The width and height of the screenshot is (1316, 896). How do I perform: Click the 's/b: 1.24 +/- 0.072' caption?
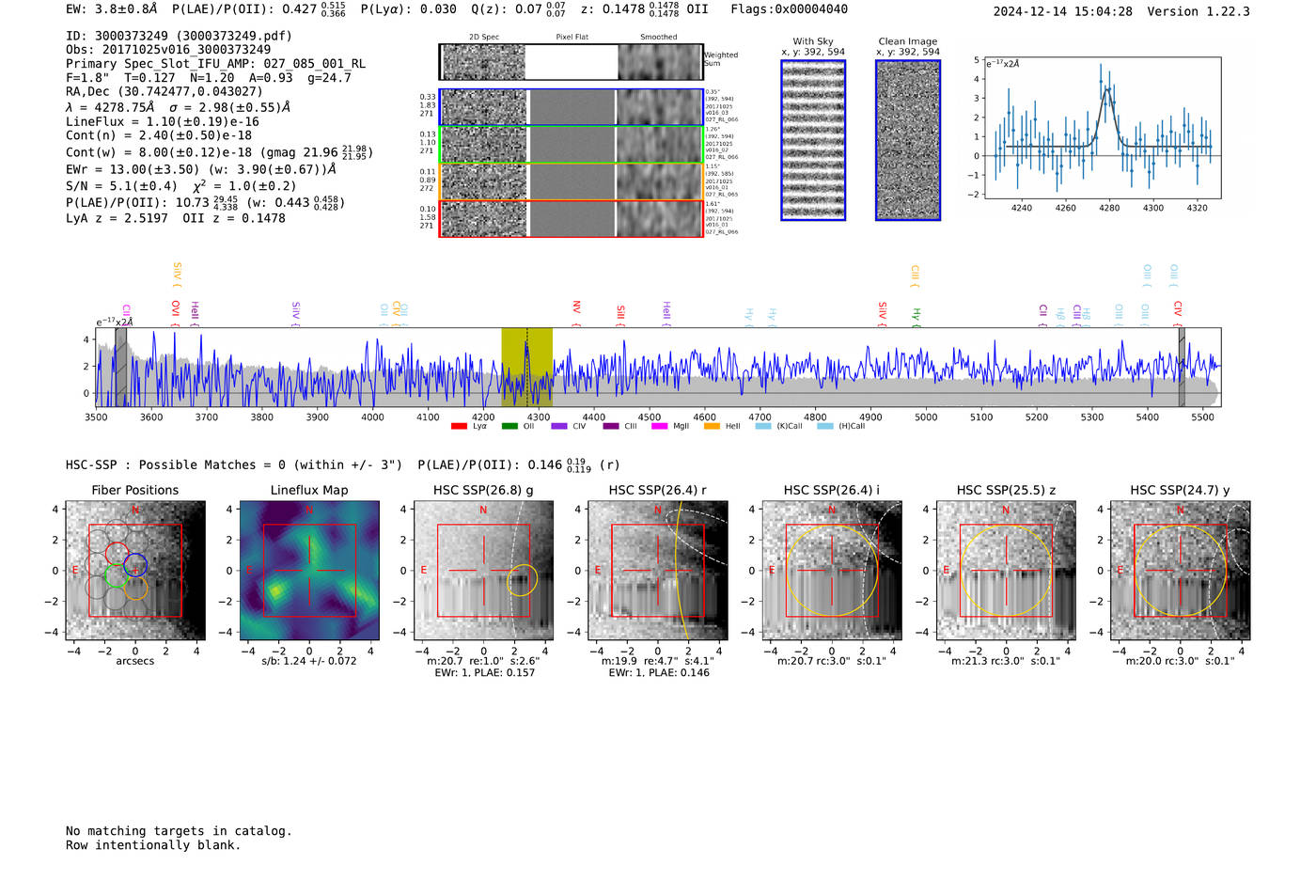click(309, 661)
